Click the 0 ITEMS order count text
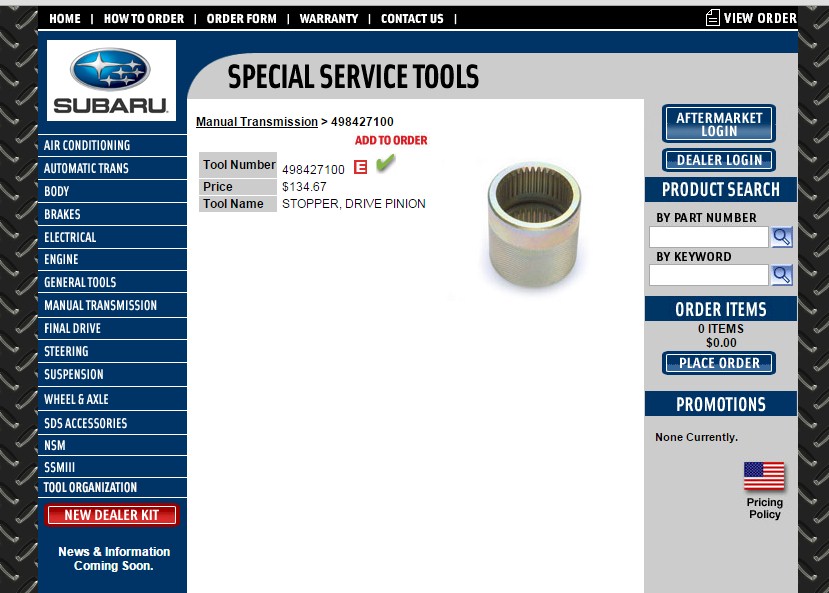829x593 pixels. point(721,329)
